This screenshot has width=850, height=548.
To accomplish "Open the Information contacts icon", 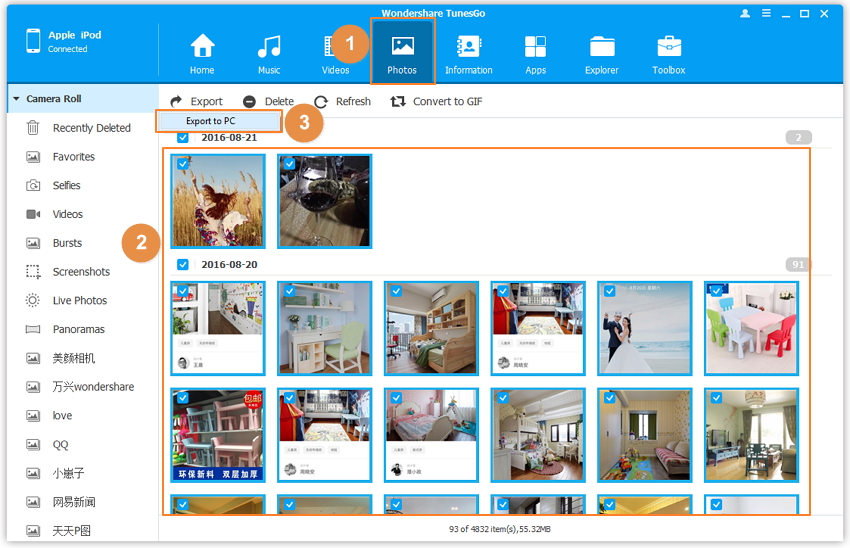I will point(468,47).
